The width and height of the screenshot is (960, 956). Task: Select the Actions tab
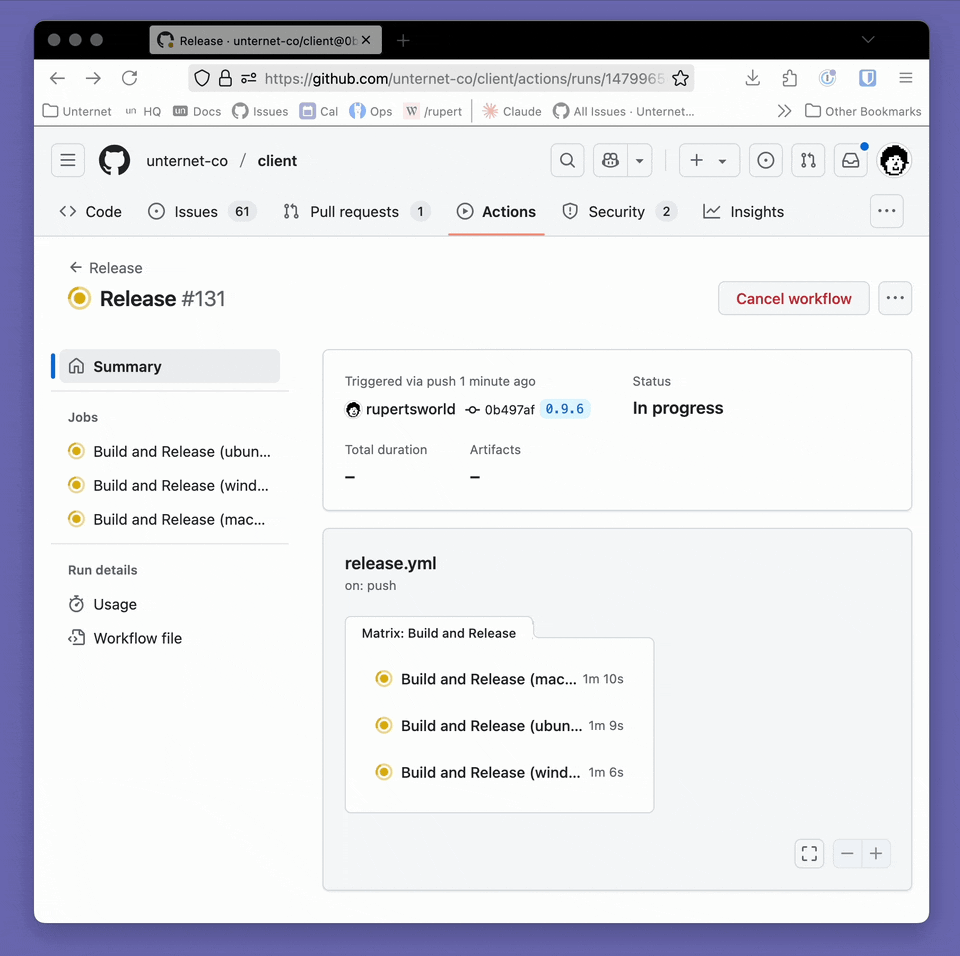coord(497,212)
